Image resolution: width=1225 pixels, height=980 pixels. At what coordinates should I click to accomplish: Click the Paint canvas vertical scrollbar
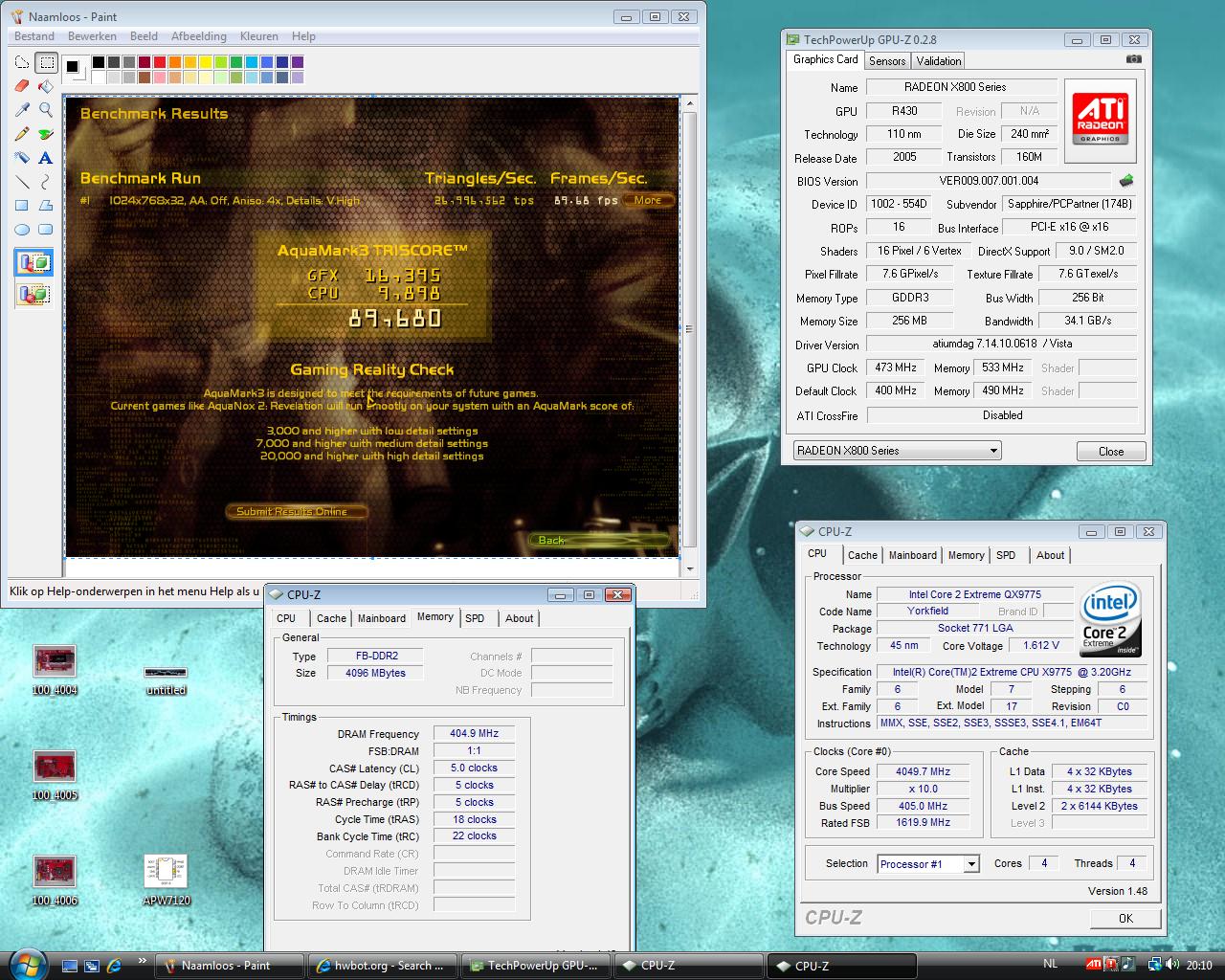tap(690, 328)
